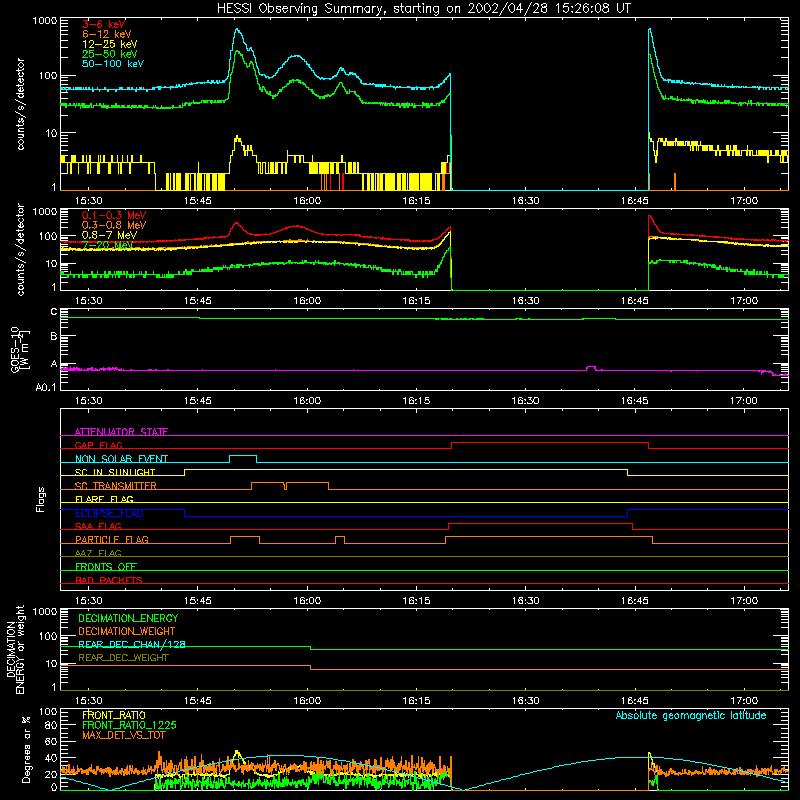The height and width of the screenshot is (800, 800).
Task: Click the REAR_DEC_WEIGHT legend label
Action: click(123, 658)
